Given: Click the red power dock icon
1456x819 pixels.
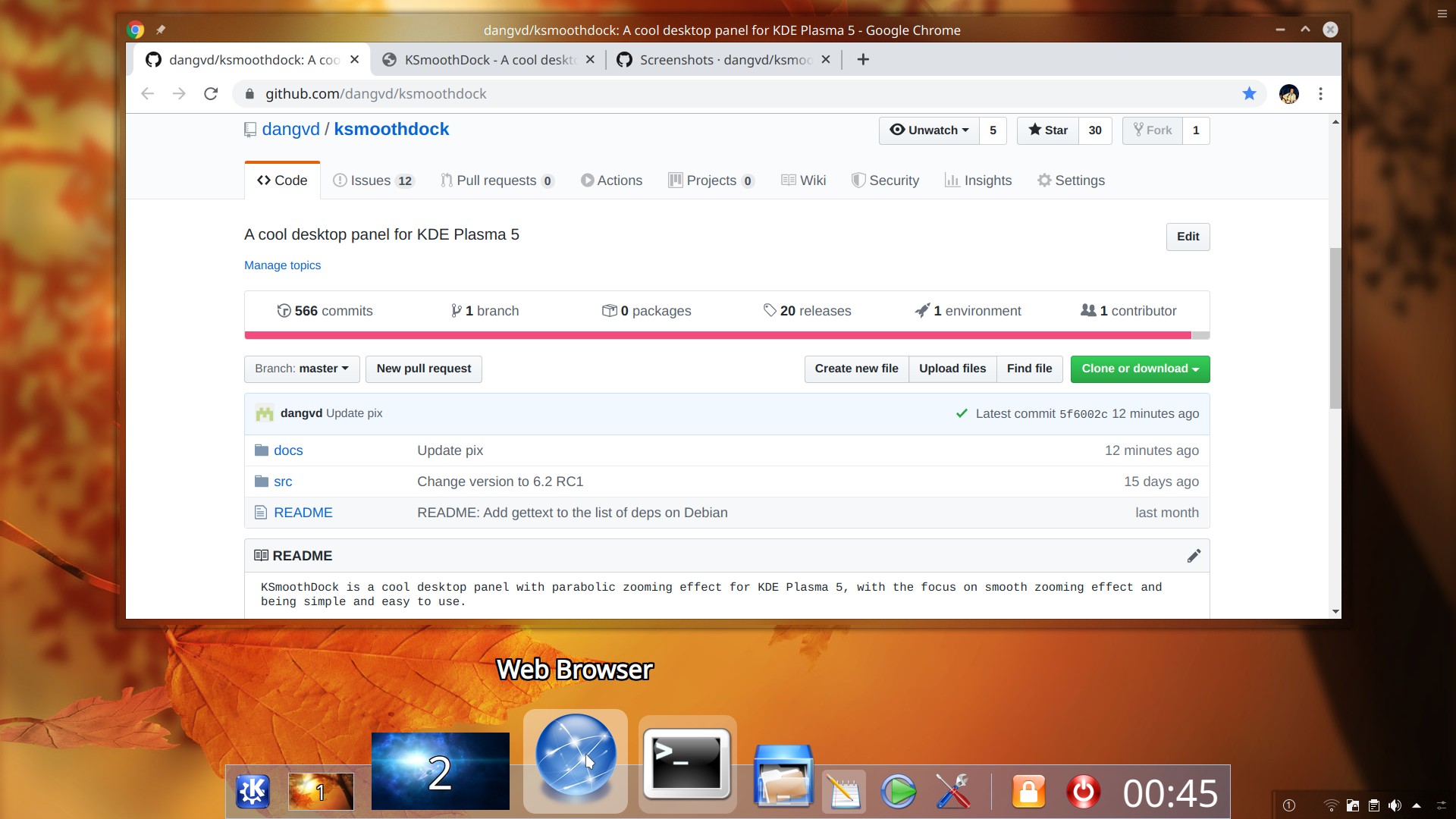Looking at the screenshot, I should 1084,792.
